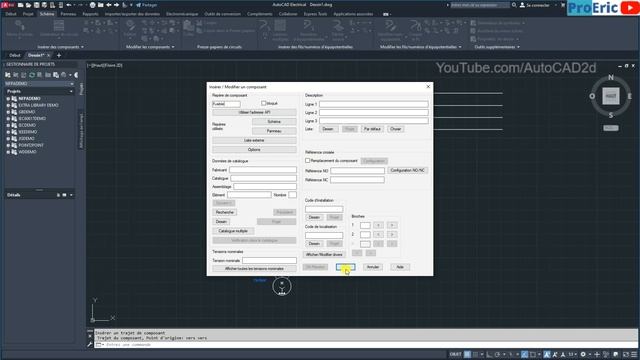The width and height of the screenshot is (640, 360).
Task: Click the Modifier component large ribbon icon
Action: (130, 29)
